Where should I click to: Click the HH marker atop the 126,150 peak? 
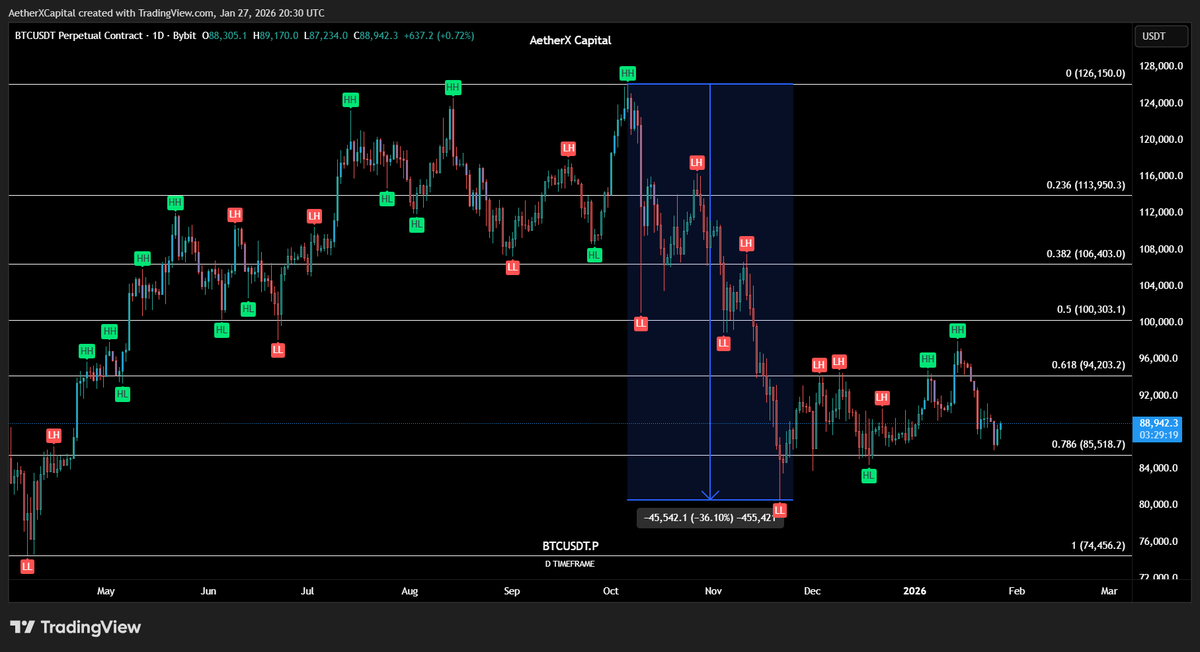pyautogui.click(x=627, y=73)
